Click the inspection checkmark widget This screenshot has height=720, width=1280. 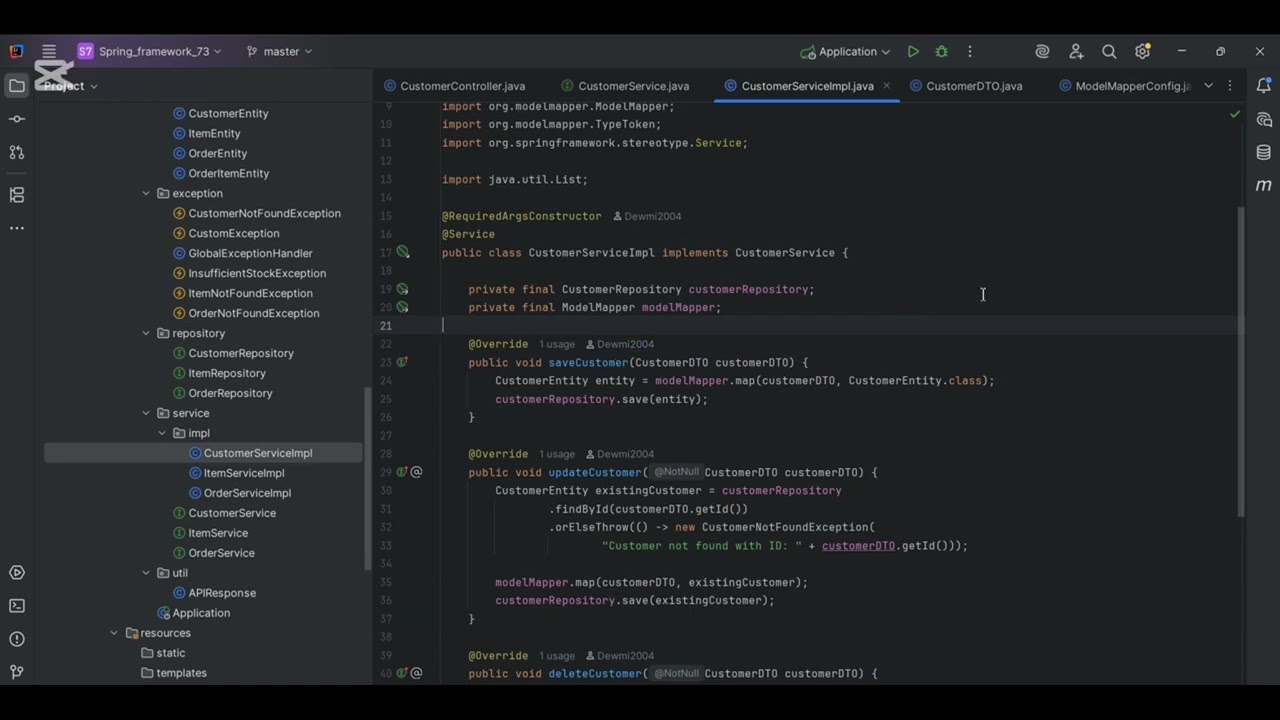pos(1235,115)
